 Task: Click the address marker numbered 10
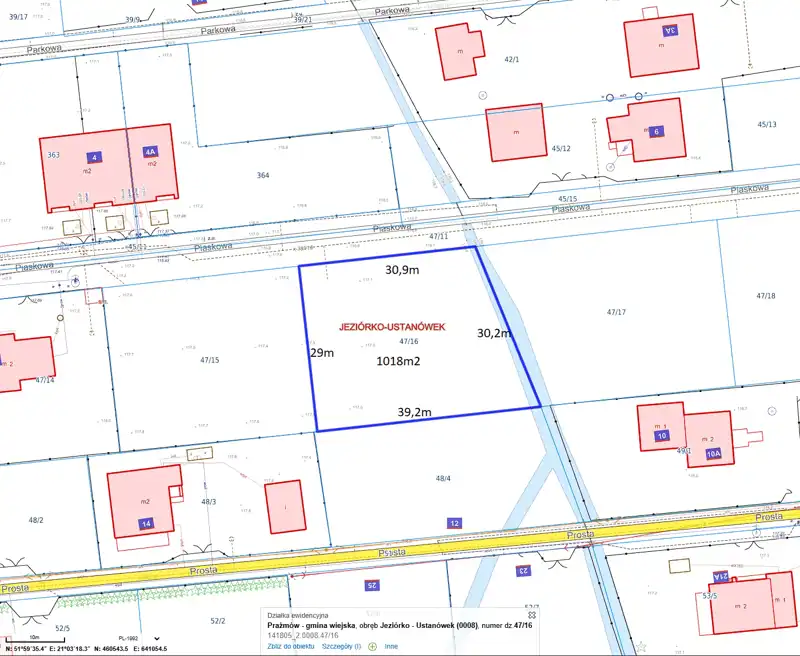[x=662, y=436]
